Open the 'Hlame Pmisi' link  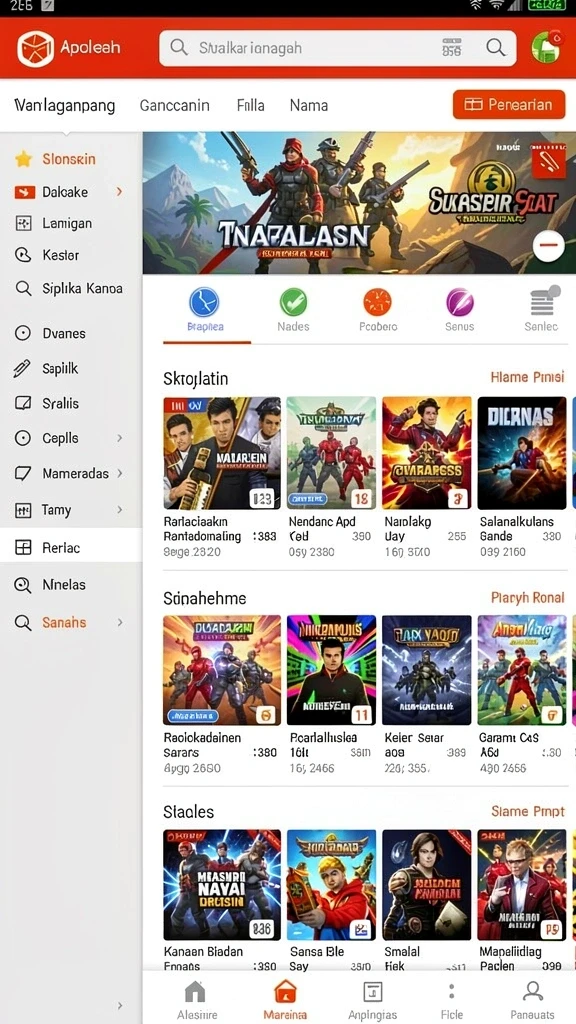(527, 377)
